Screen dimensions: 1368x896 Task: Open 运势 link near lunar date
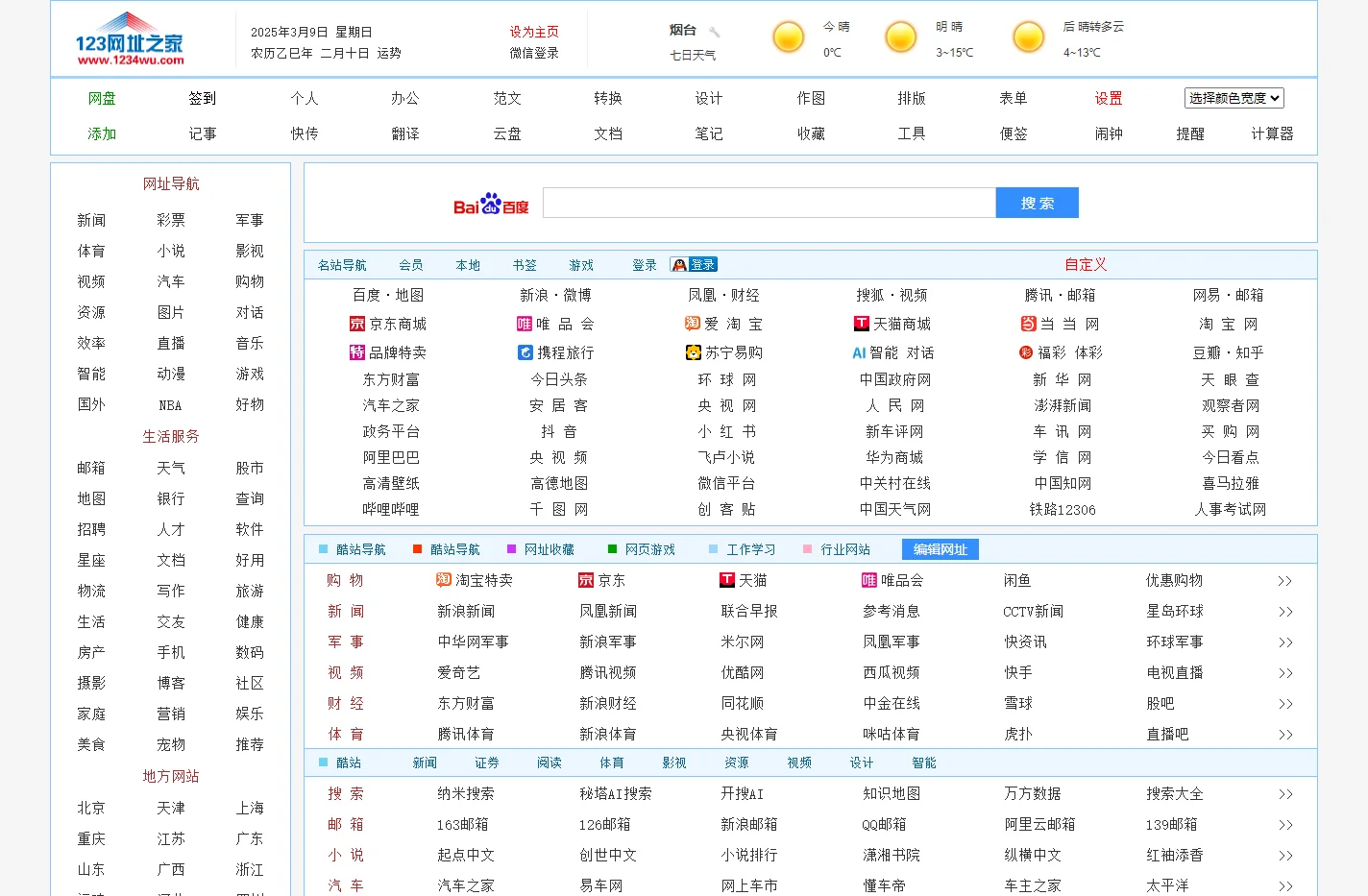click(x=389, y=53)
